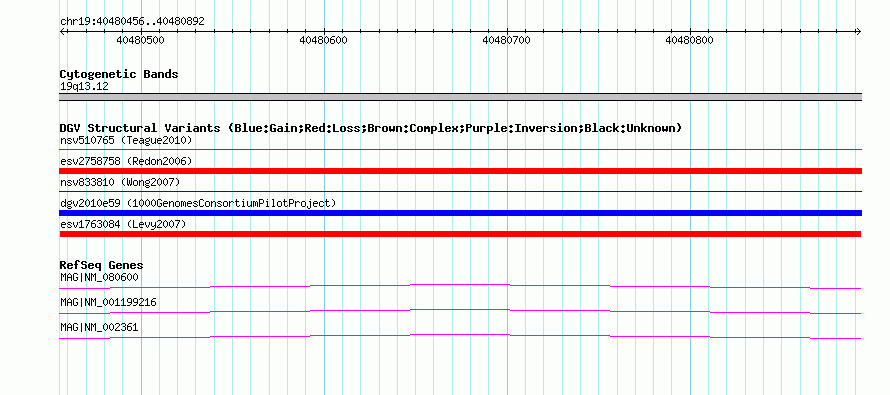Click the 19q13.12 band label
The height and width of the screenshot is (395, 890).
pyautogui.click(x=84, y=87)
